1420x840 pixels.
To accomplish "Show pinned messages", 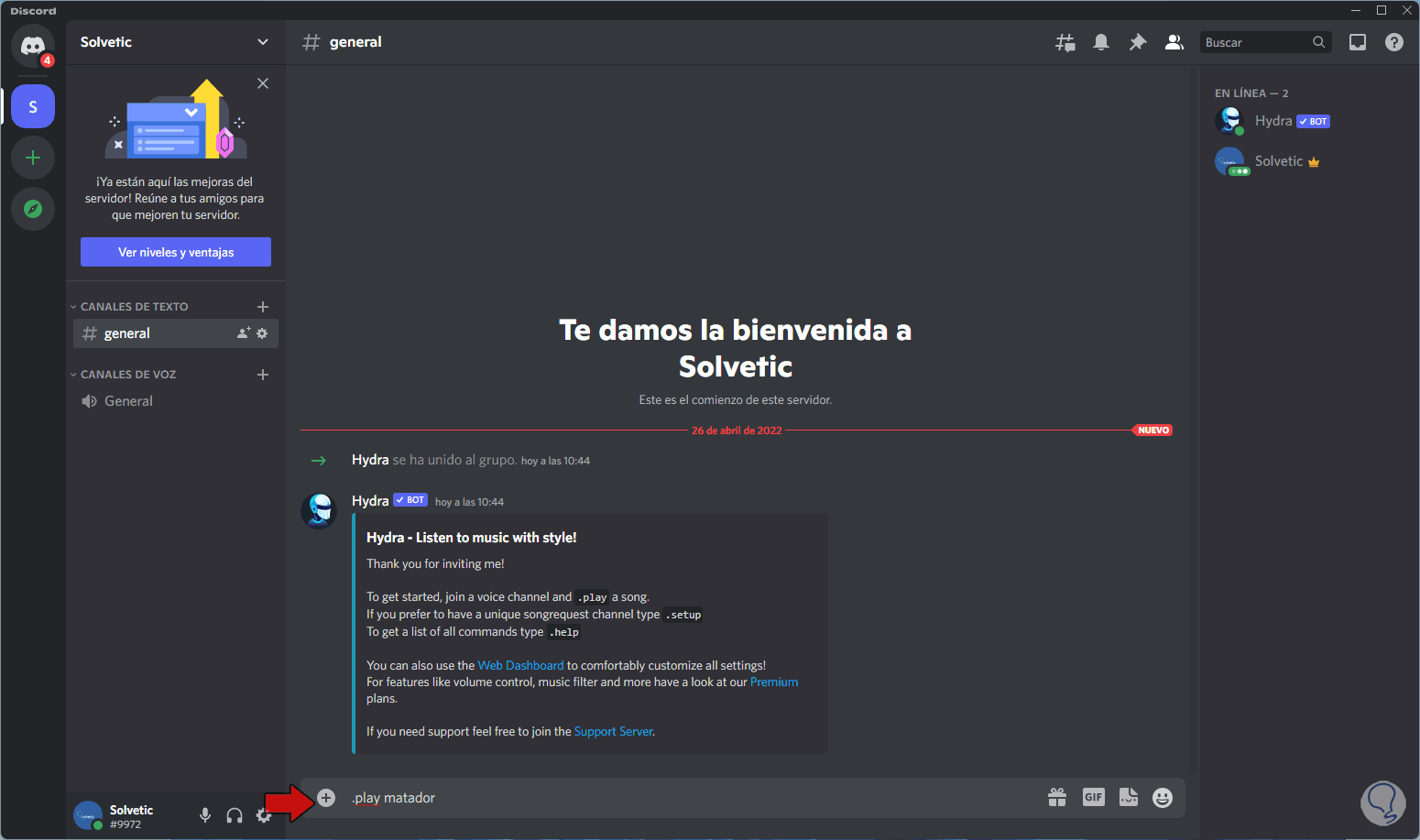I will (x=1138, y=42).
